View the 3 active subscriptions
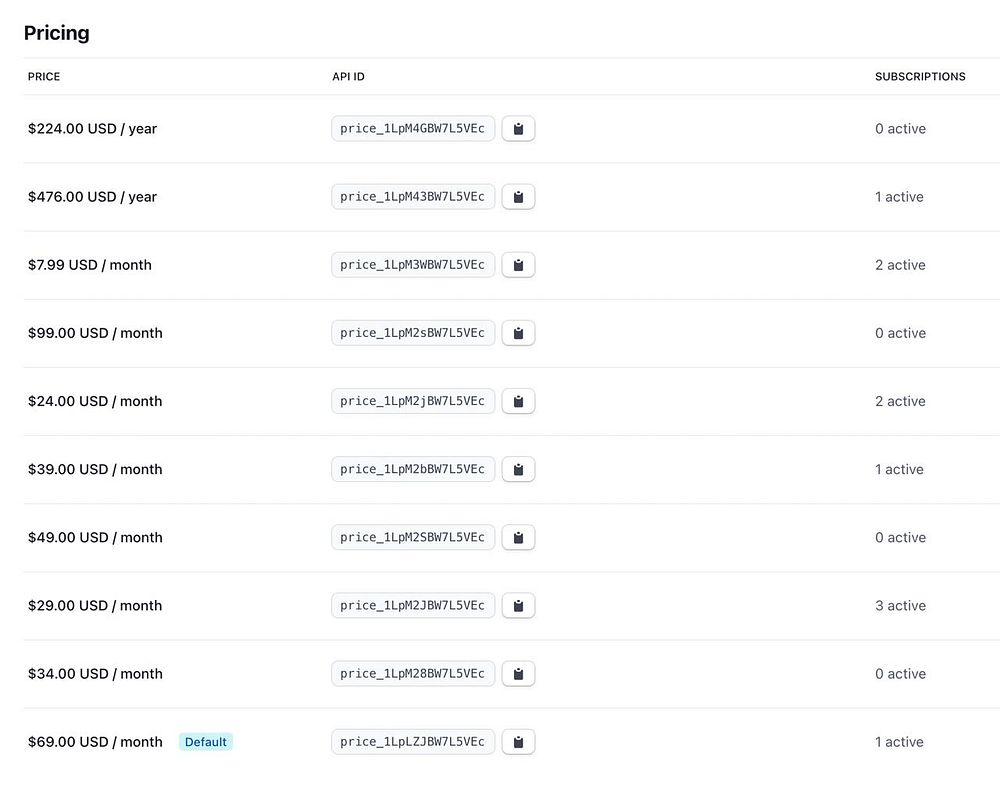The height and width of the screenshot is (811, 1000). coord(900,605)
